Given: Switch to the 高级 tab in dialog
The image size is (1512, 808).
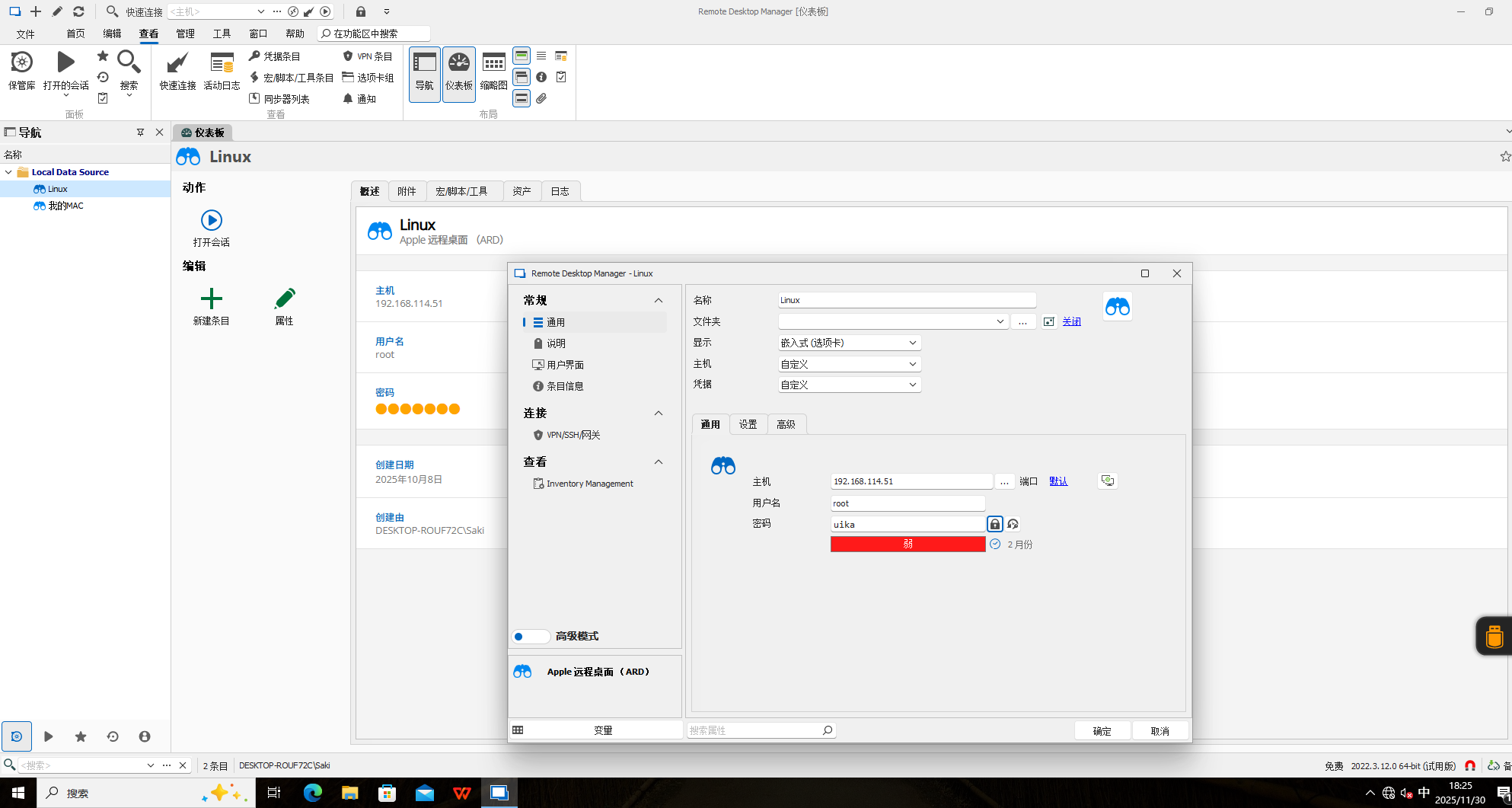Looking at the screenshot, I should coord(786,425).
